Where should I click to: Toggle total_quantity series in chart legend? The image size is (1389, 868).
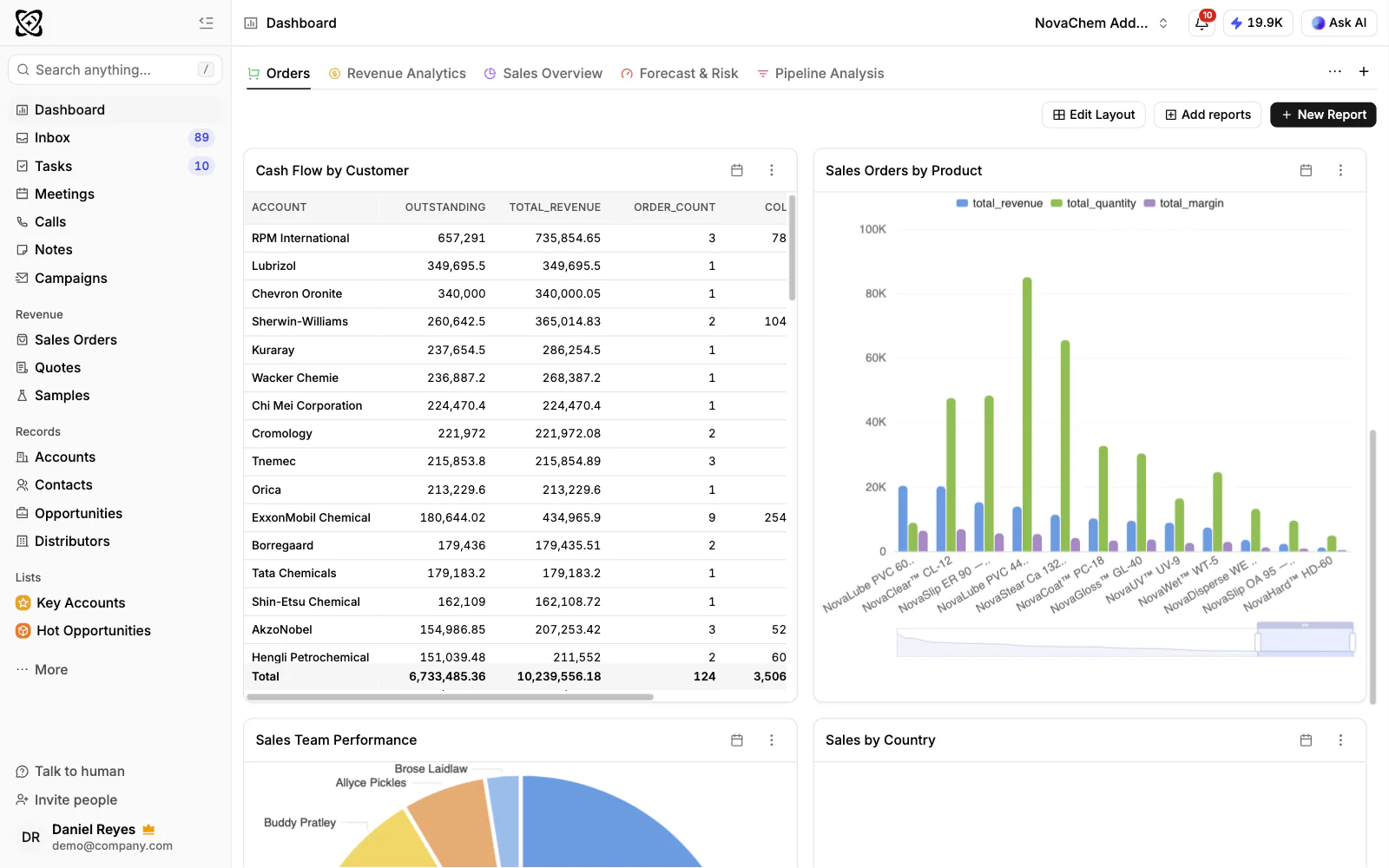(1093, 204)
